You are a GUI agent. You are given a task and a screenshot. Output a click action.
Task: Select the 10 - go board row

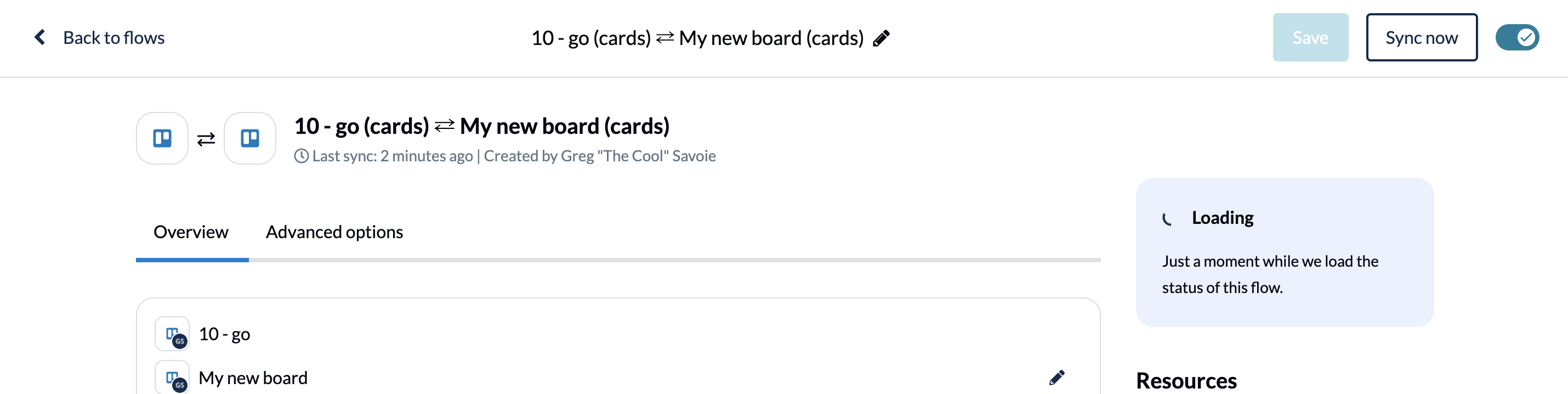pyautogui.click(x=618, y=334)
